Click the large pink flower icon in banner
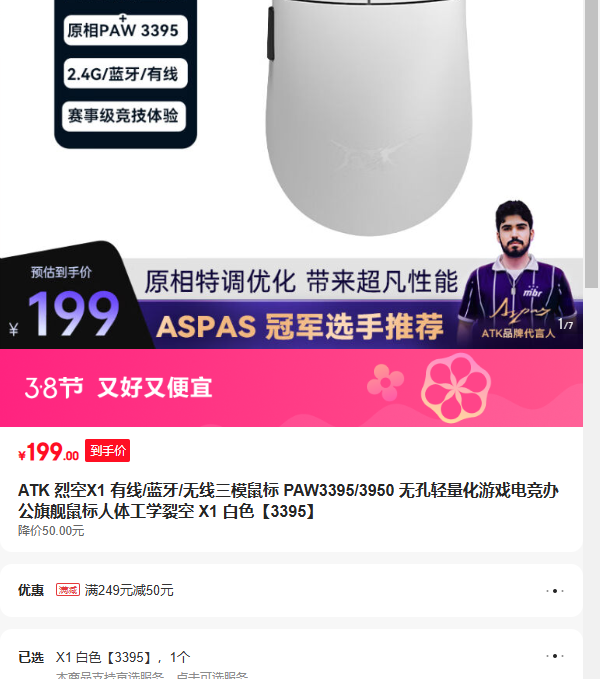This screenshot has height=679, width=600. coord(455,388)
